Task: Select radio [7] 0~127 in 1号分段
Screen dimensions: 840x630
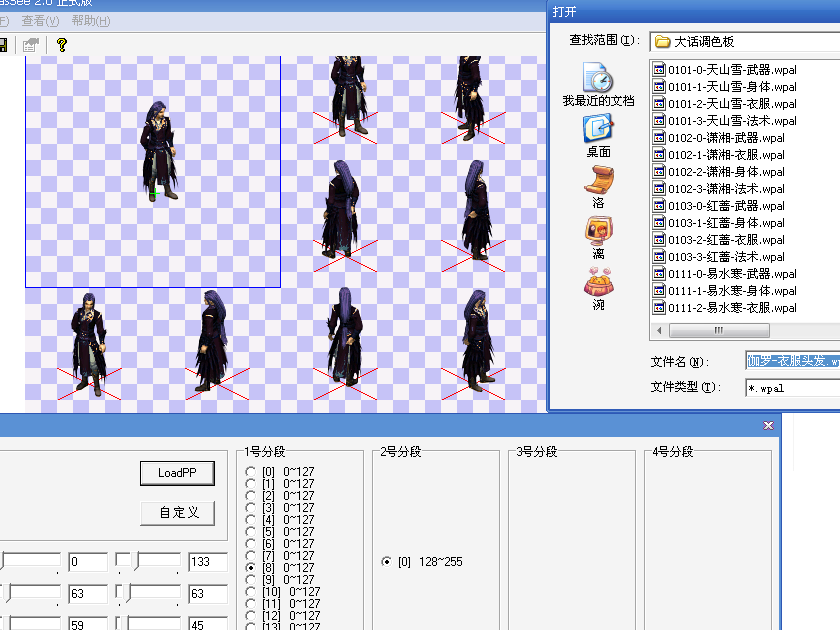Action: point(250,556)
